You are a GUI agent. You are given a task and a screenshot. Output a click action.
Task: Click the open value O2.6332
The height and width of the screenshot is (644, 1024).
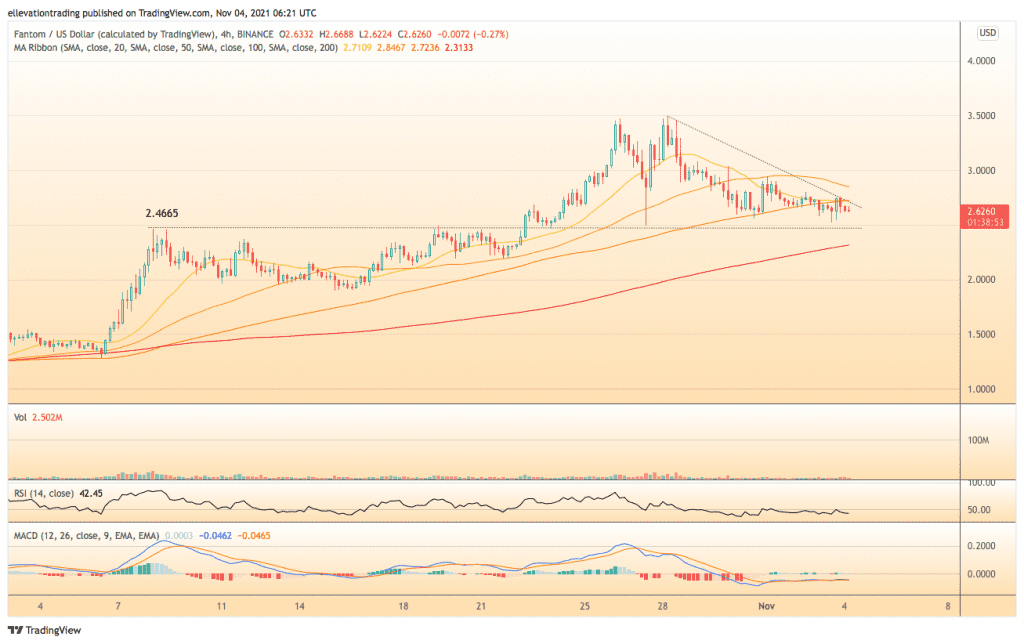pyautogui.click(x=296, y=34)
